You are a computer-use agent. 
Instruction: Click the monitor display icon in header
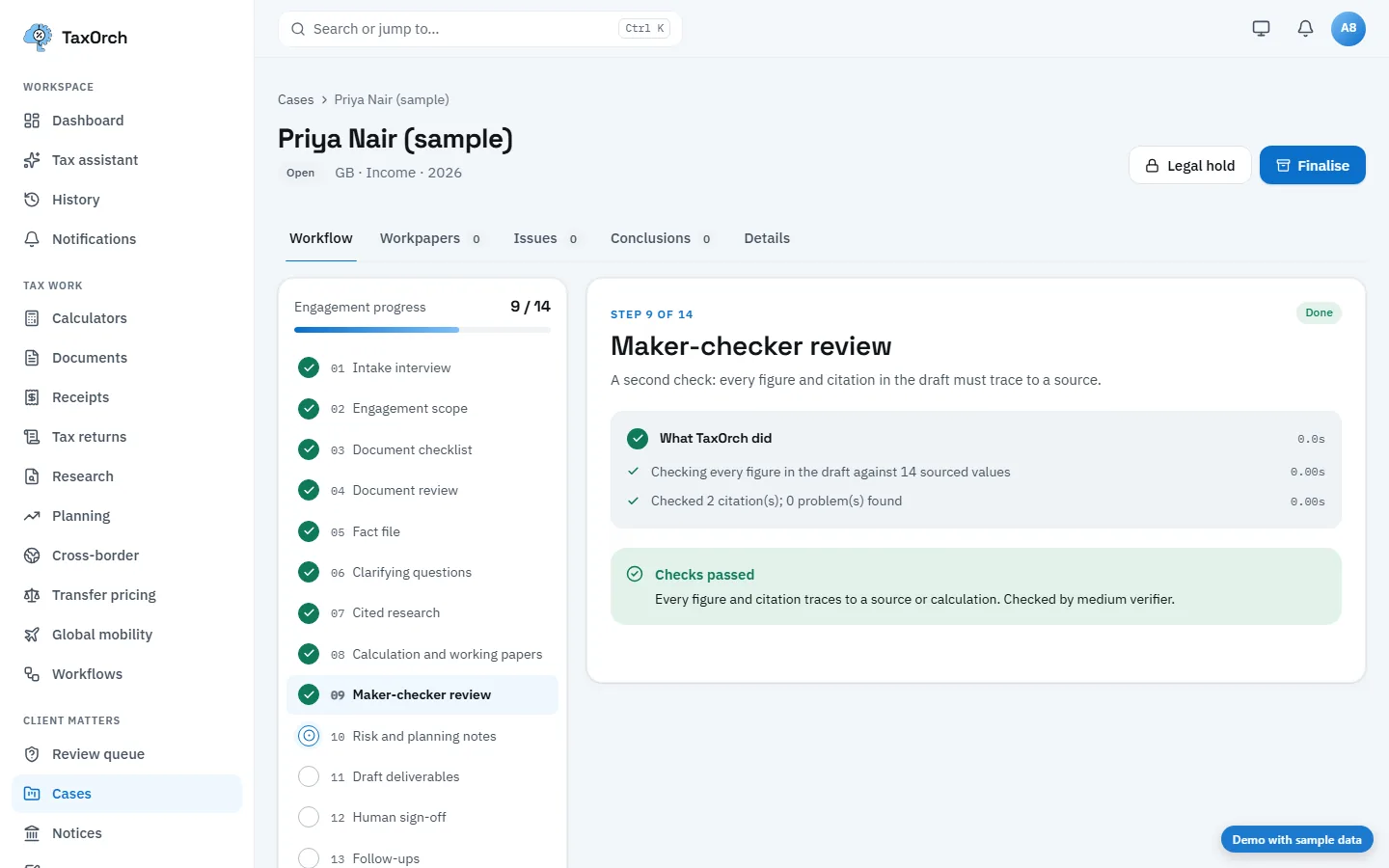[x=1261, y=28]
